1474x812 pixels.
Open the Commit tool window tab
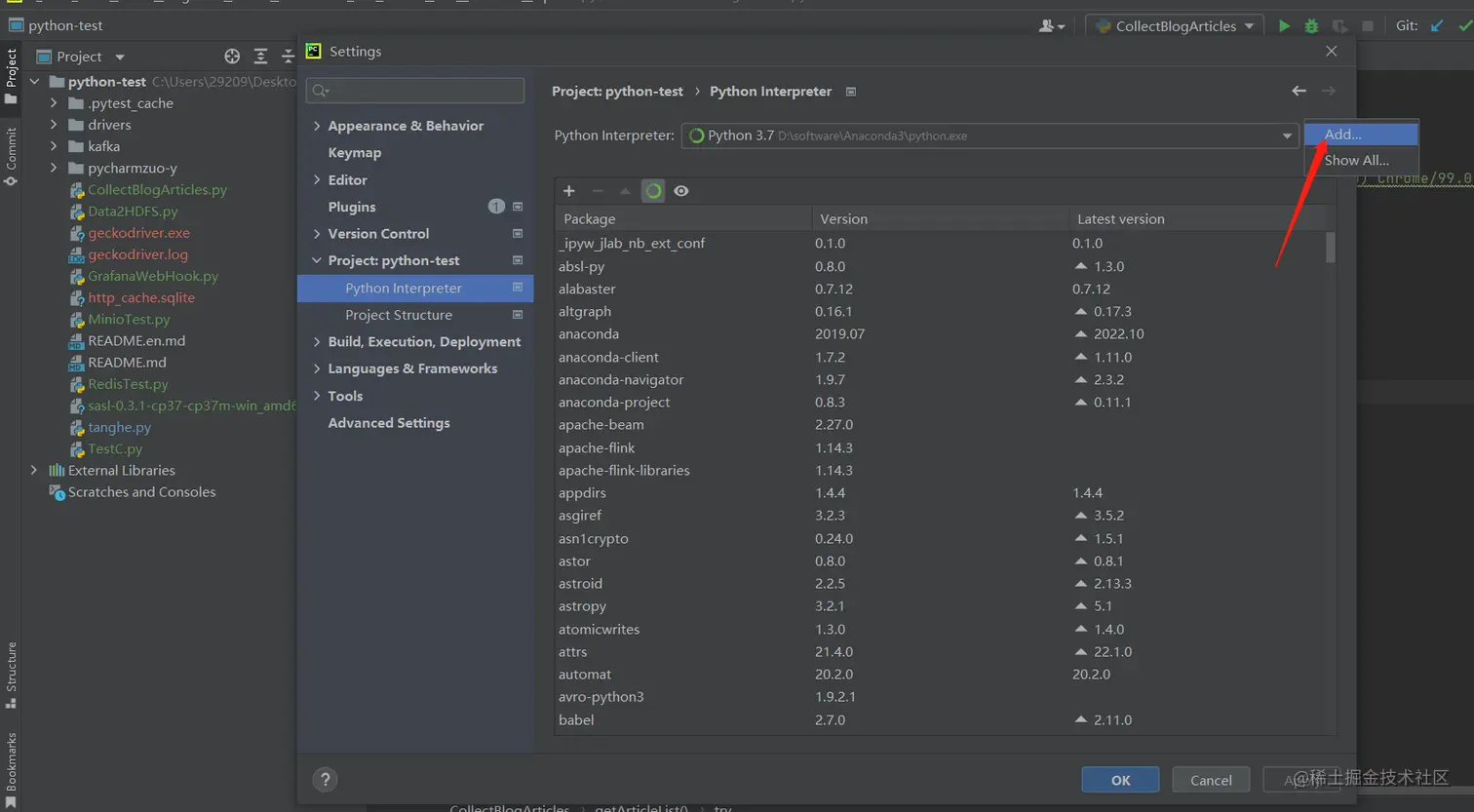(x=11, y=156)
